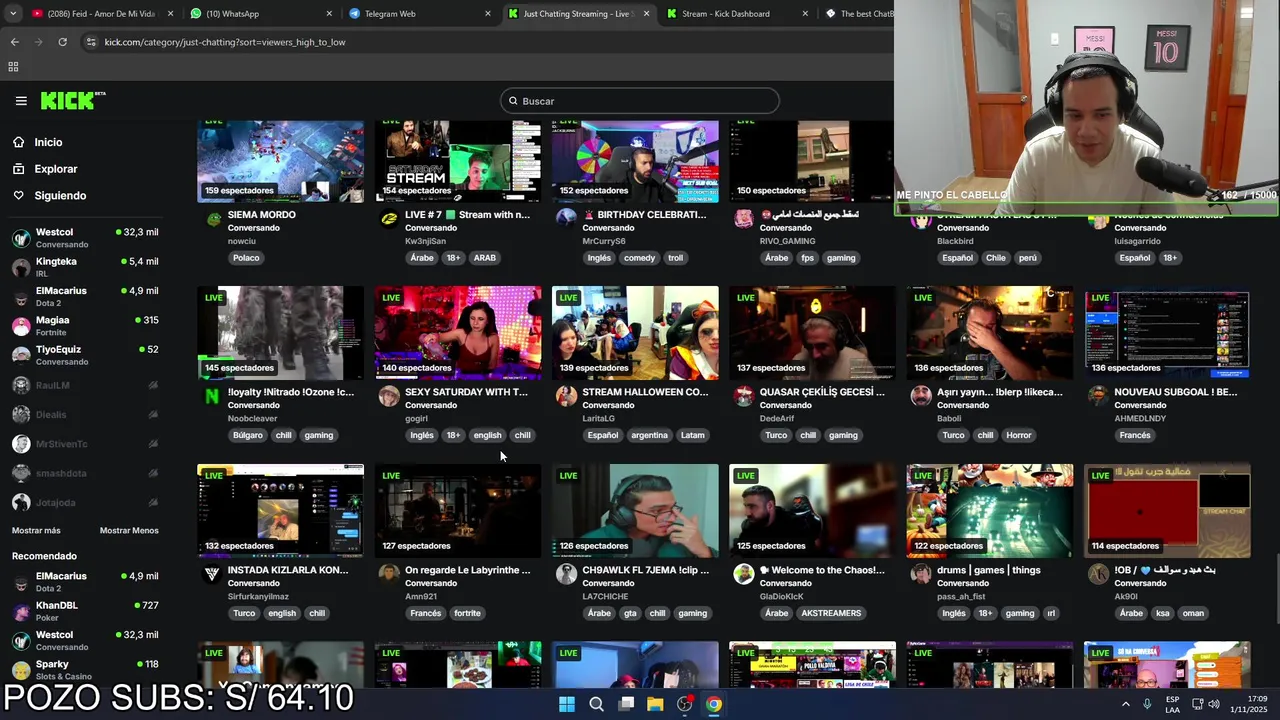The width and height of the screenshot is (1280, 720).
Task: Open the SEXY SATURDAY stream thumbnail
Action: pos(458,333)
